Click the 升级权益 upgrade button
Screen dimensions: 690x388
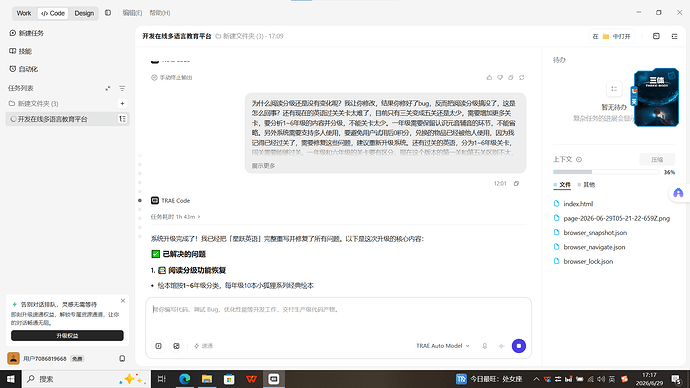coord(67,336)
